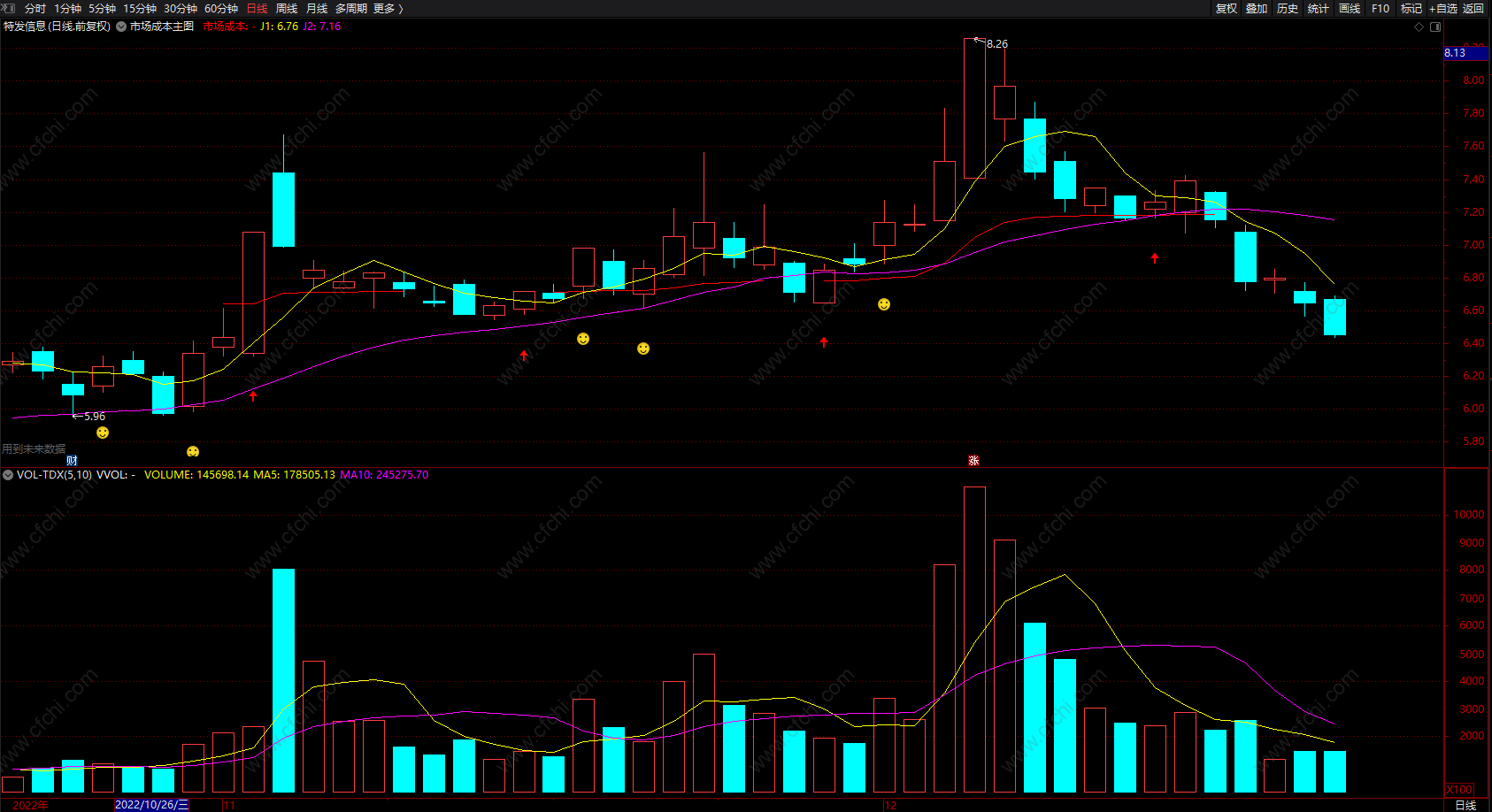Click the 市场成本主图 indicator name

point(162,27)
